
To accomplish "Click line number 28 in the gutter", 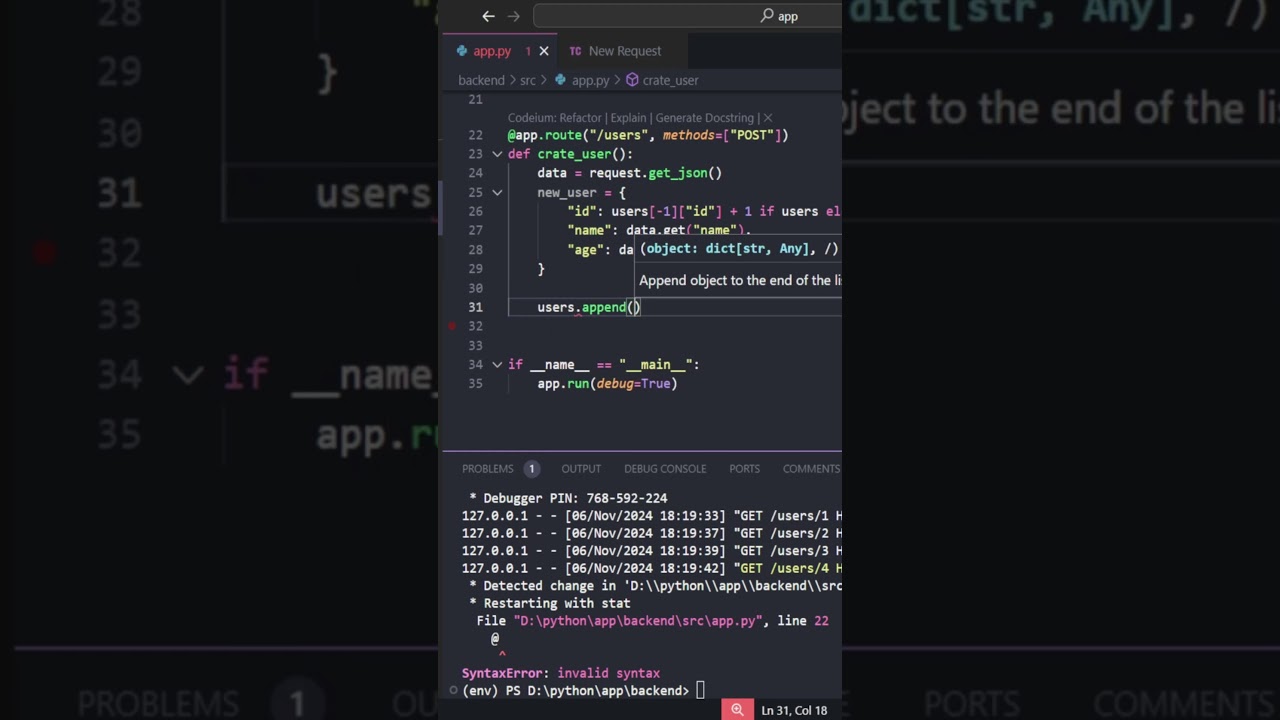I will [475, 249].
